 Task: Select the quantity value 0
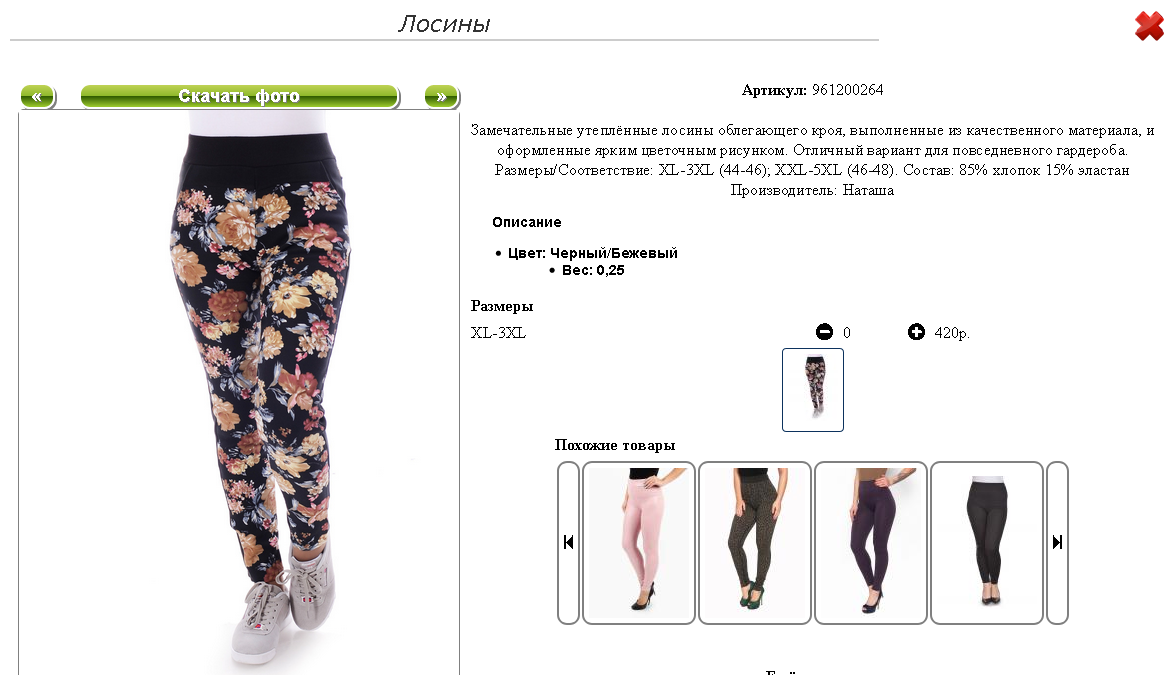(847, 332)
